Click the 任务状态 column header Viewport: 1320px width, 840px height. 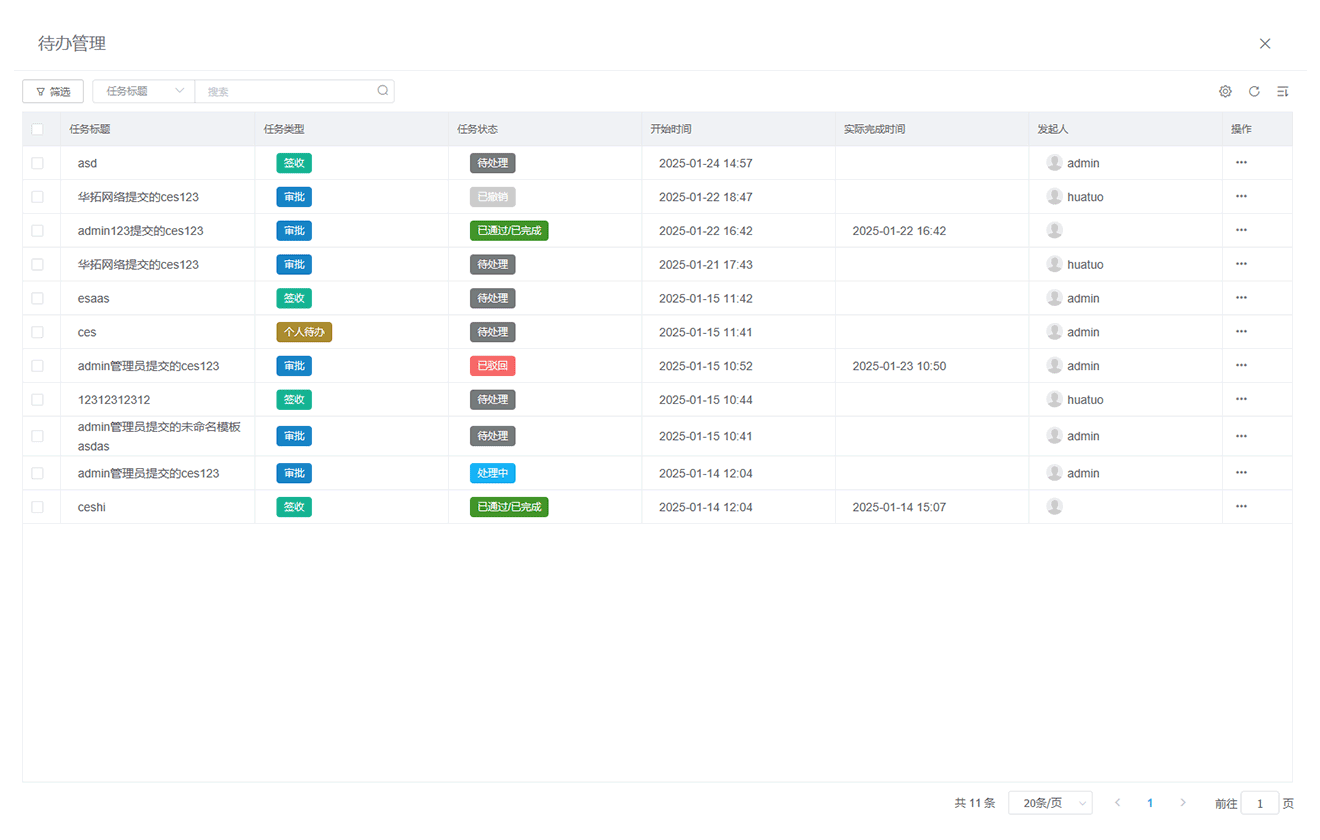(477, 129)
